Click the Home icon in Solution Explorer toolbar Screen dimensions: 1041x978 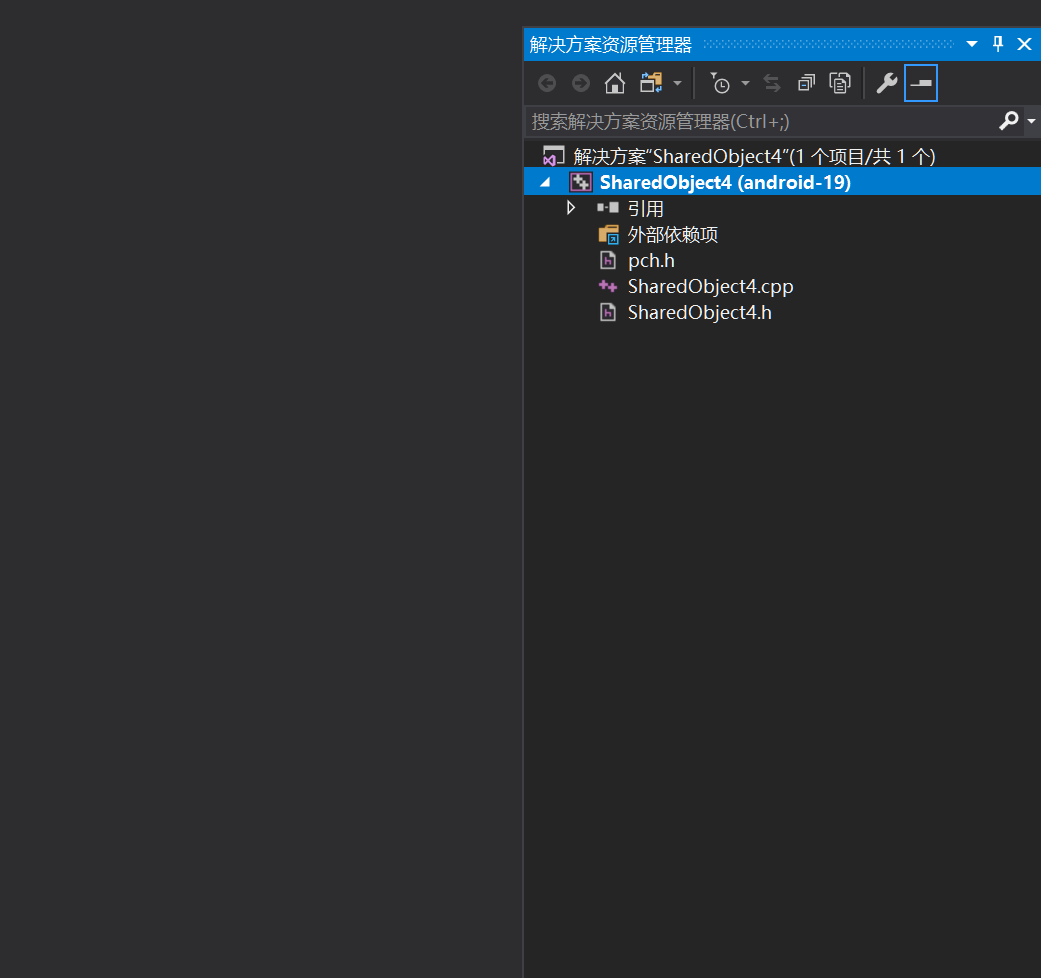pyautogui.click(x=615, y=82)
